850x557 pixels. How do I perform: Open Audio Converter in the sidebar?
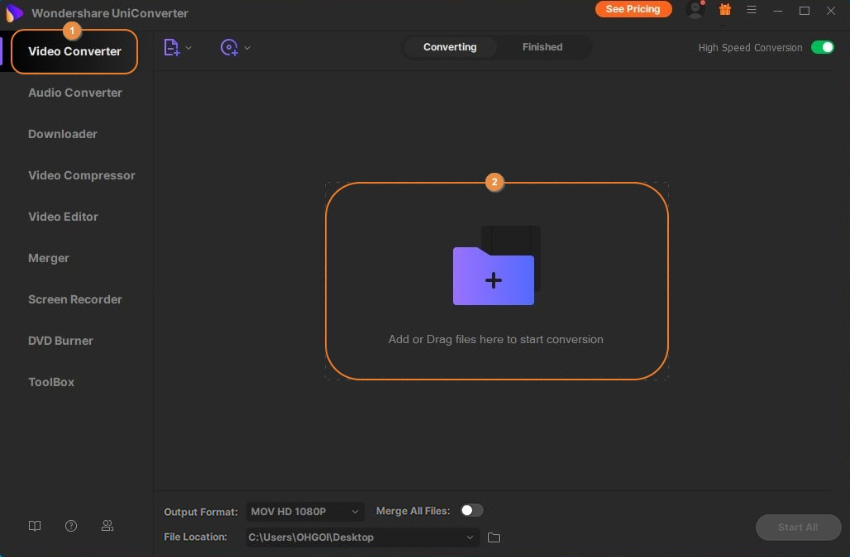point(75,93)
